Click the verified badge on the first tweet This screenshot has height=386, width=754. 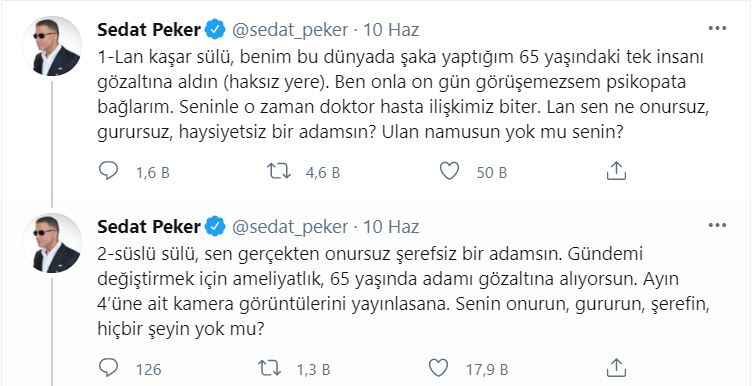(x=215, y=30)
